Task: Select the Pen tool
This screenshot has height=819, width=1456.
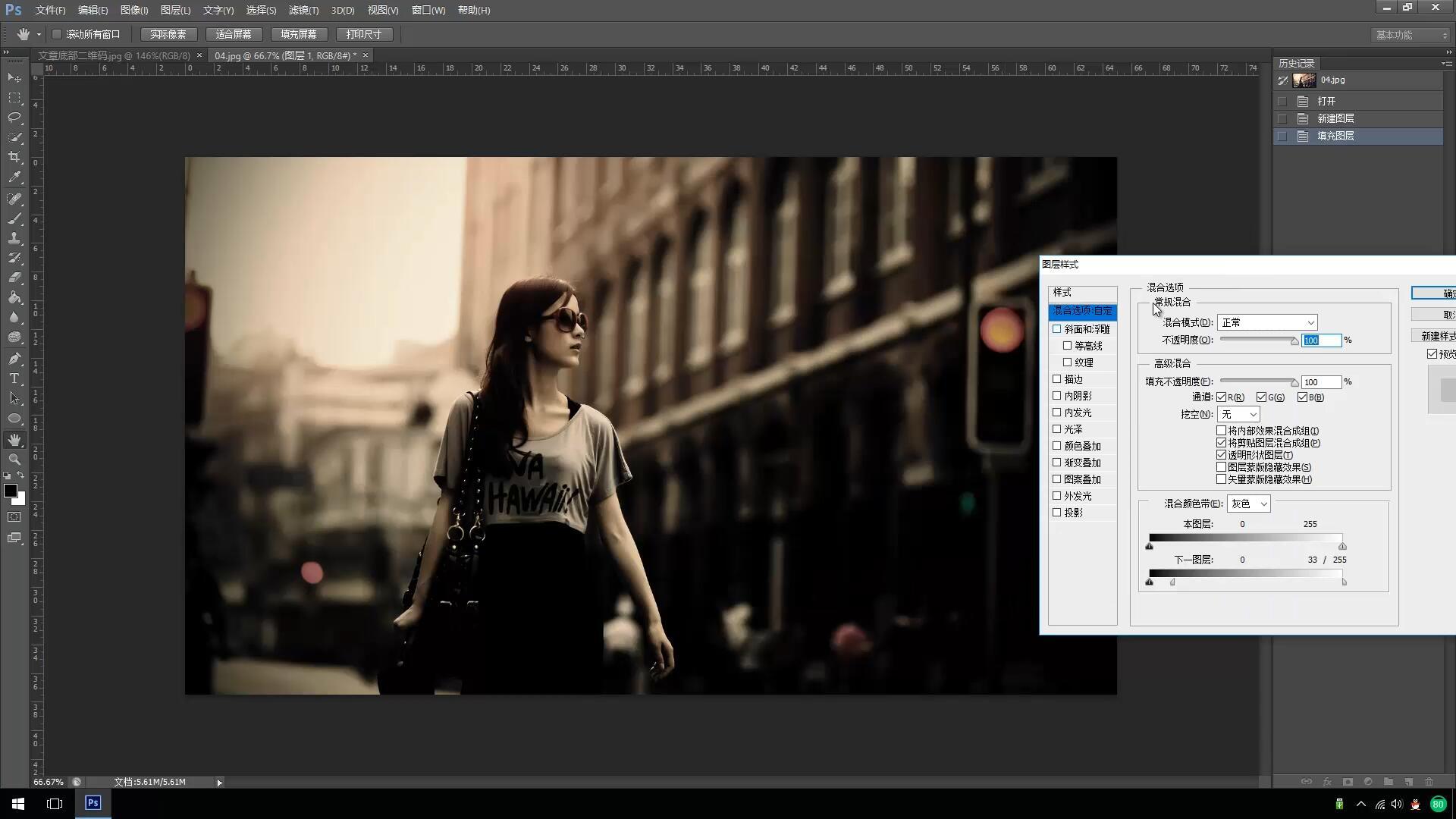Action: pos(14,358)
